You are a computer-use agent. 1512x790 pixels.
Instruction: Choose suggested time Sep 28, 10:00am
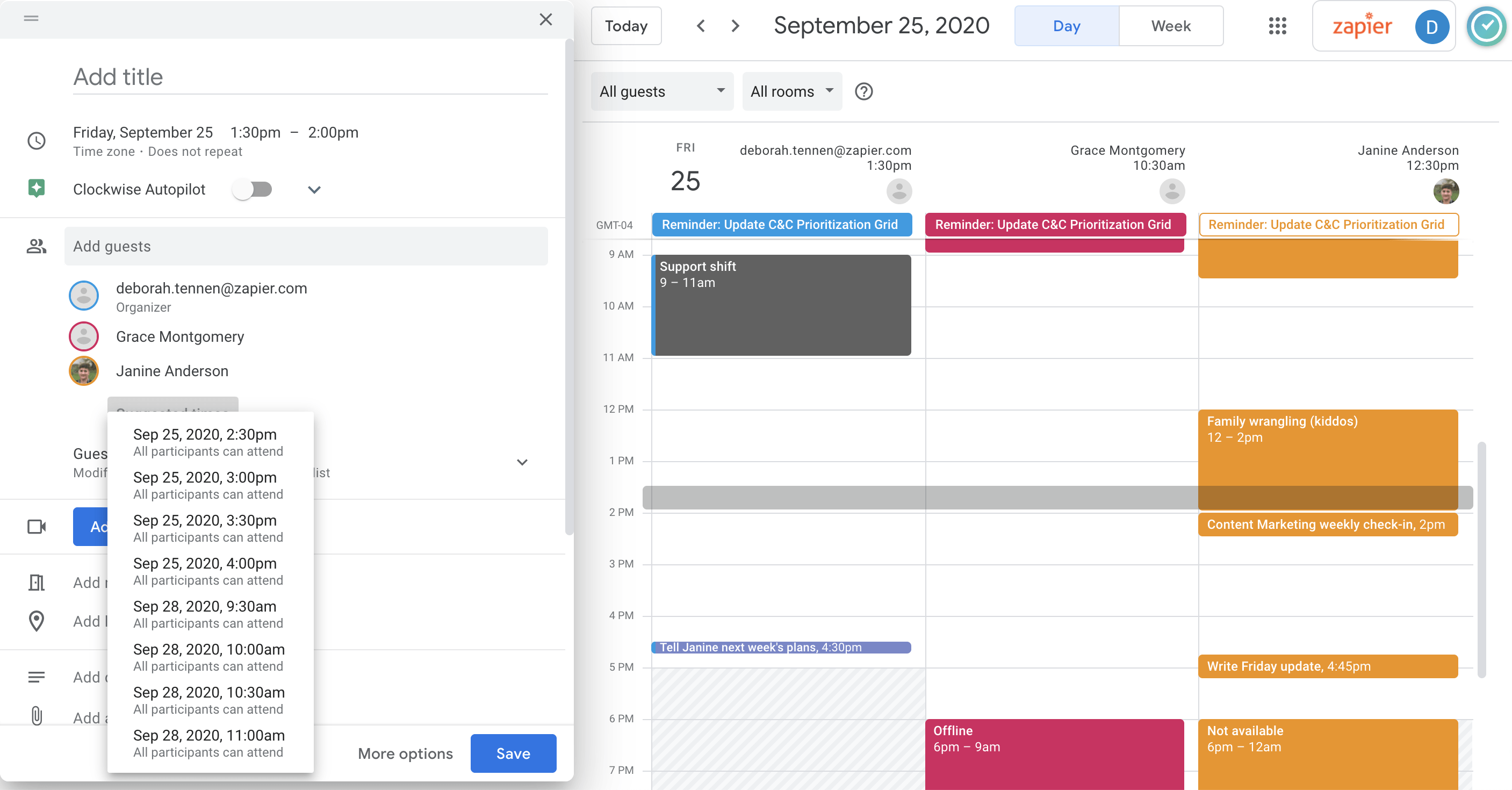click(208, 657)
